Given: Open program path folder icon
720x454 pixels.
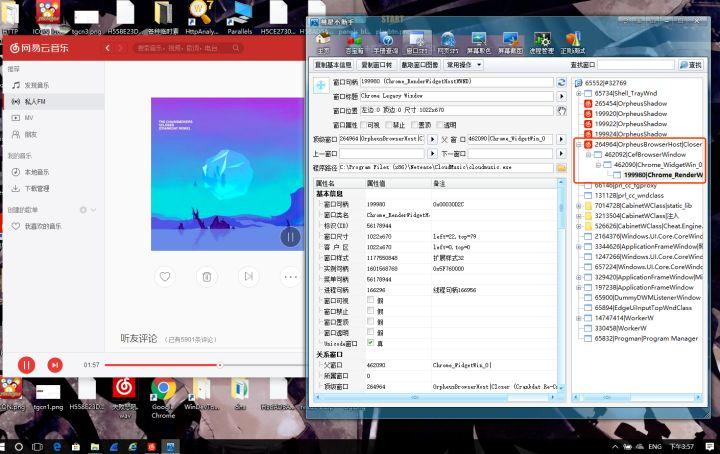Looking at the screenshot, I should click(x=561, y=168).
